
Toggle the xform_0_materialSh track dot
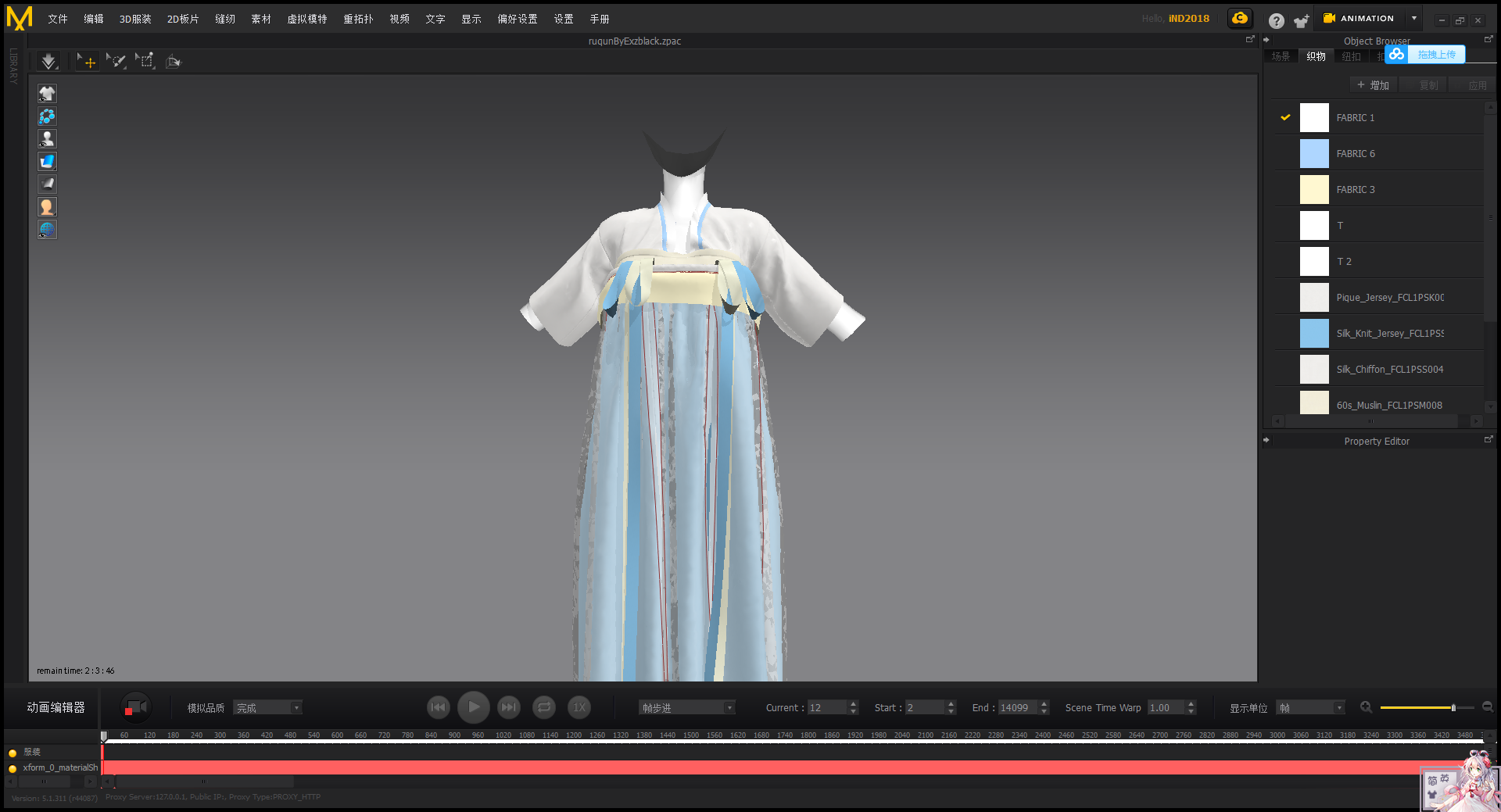(x=13, y=769)
